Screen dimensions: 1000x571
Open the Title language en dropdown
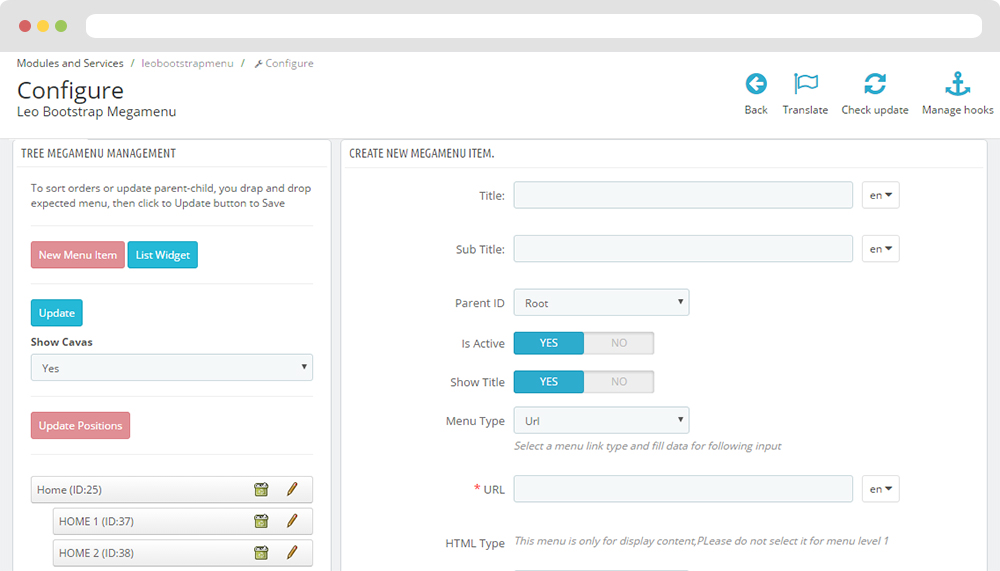881,195
